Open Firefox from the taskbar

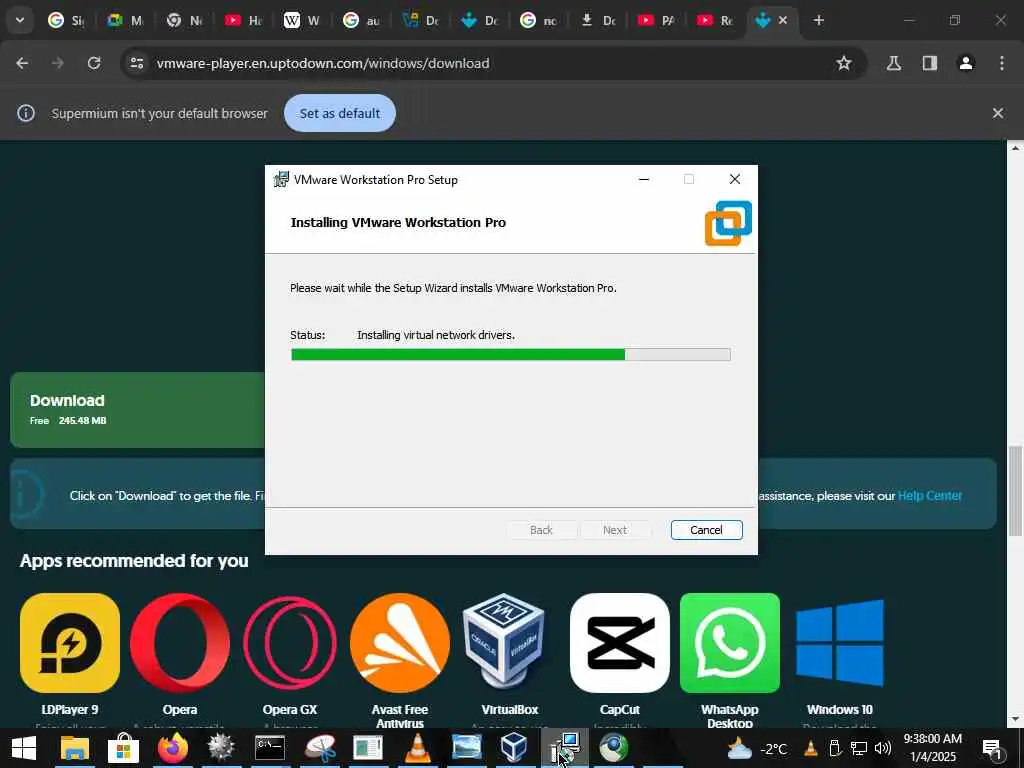coord(172,748)
